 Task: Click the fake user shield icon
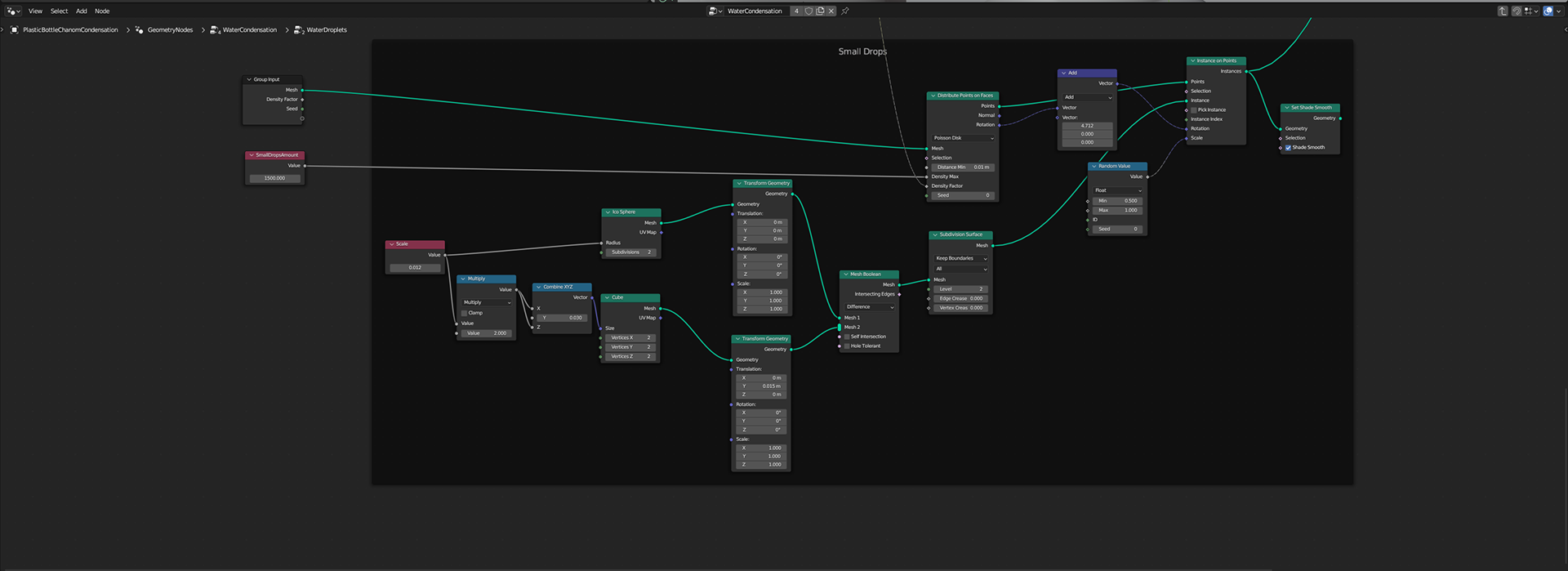click(x=808, y=11)
